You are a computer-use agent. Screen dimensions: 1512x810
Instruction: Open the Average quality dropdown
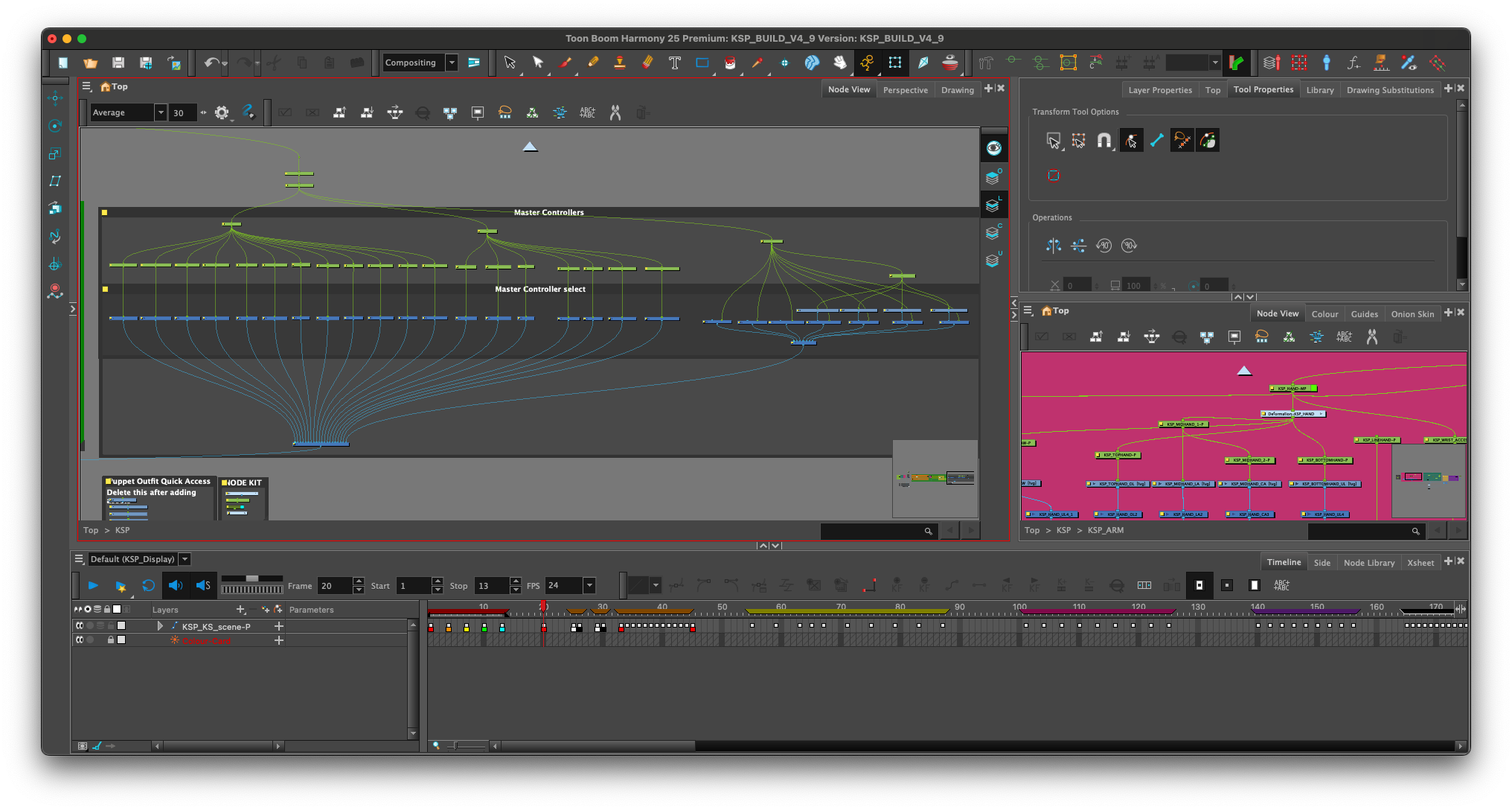pyautogui.click(x=160, y=112)
